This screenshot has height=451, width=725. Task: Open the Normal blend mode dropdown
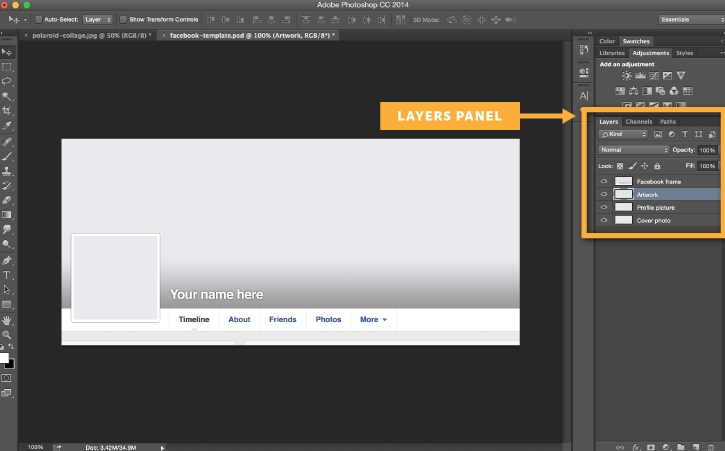(x=633, y=150)
